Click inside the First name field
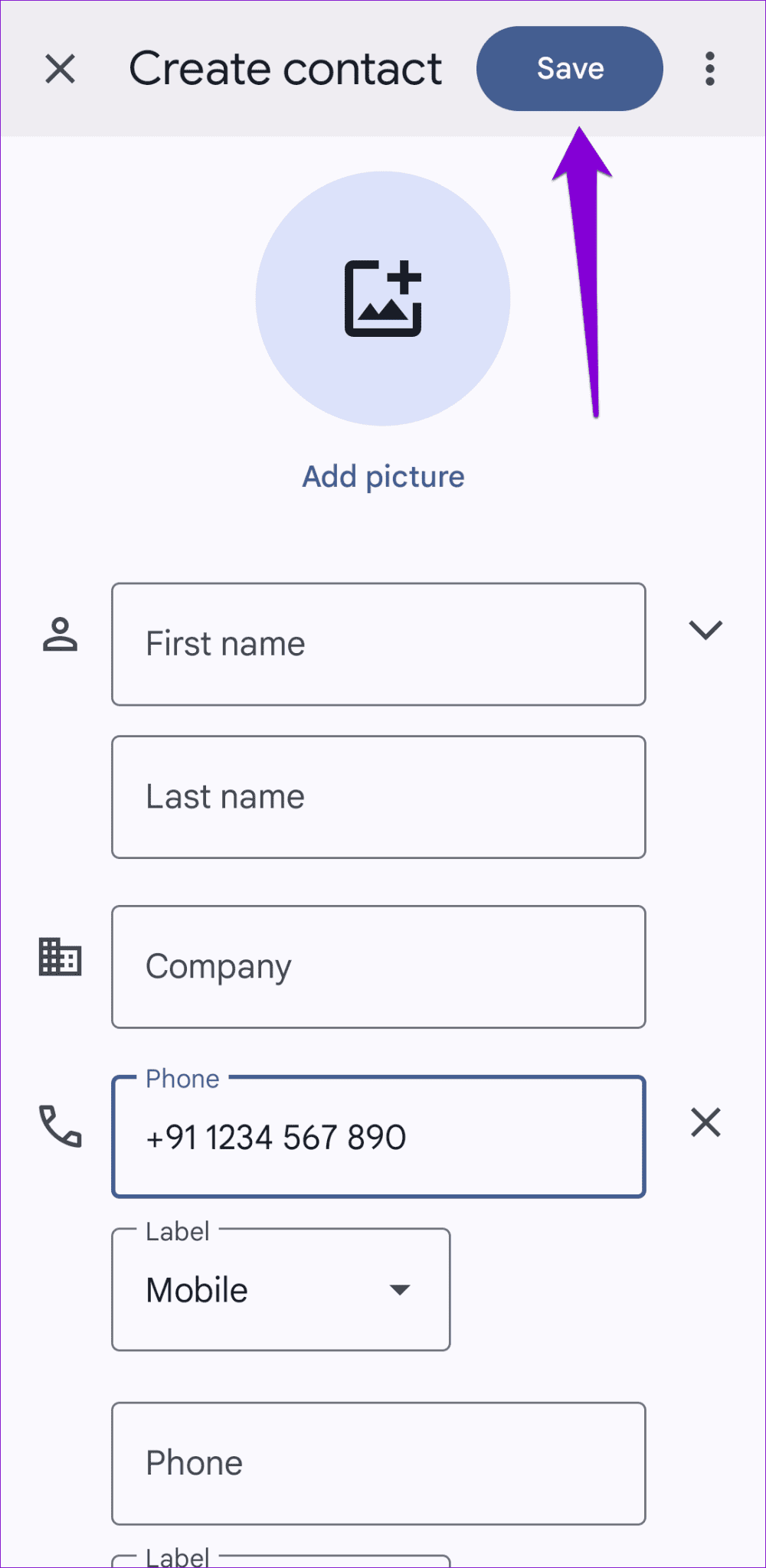This screenshot has width=766, height=1568. pos(378,644)
